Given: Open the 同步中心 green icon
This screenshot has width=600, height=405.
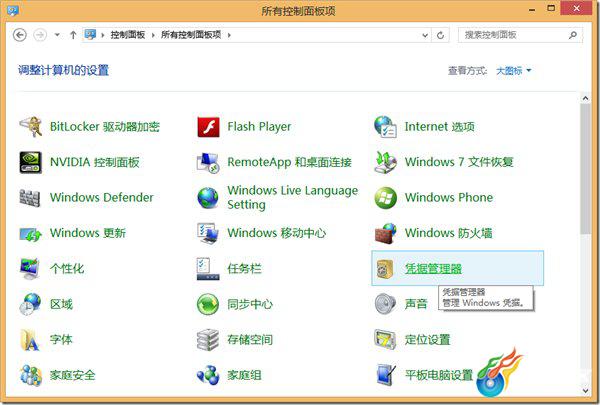Looking at the screenshot, I should (208, 304).
